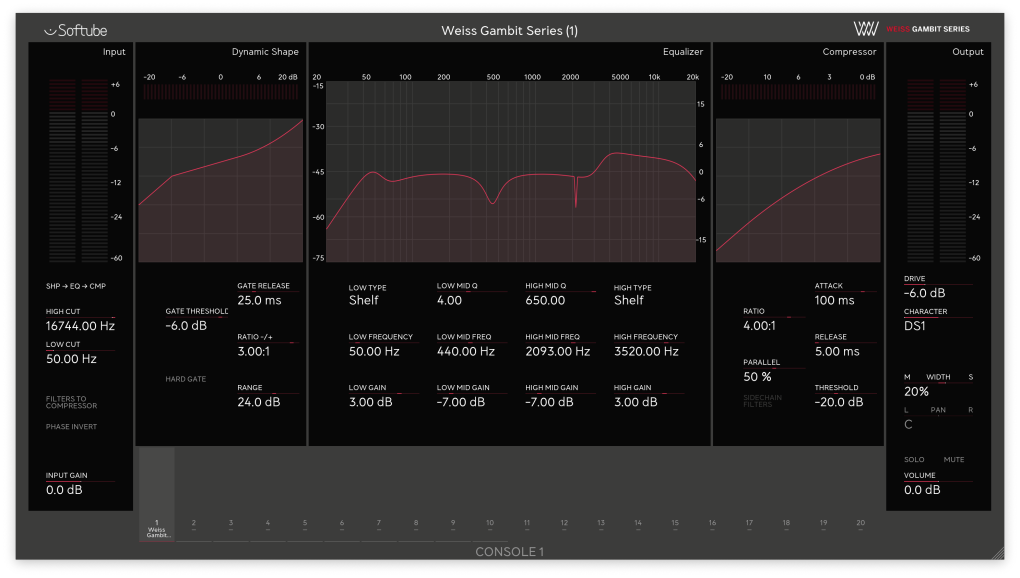The image size is (1020, 578).
Task: Mute the channel
Action: click(954, 460)
